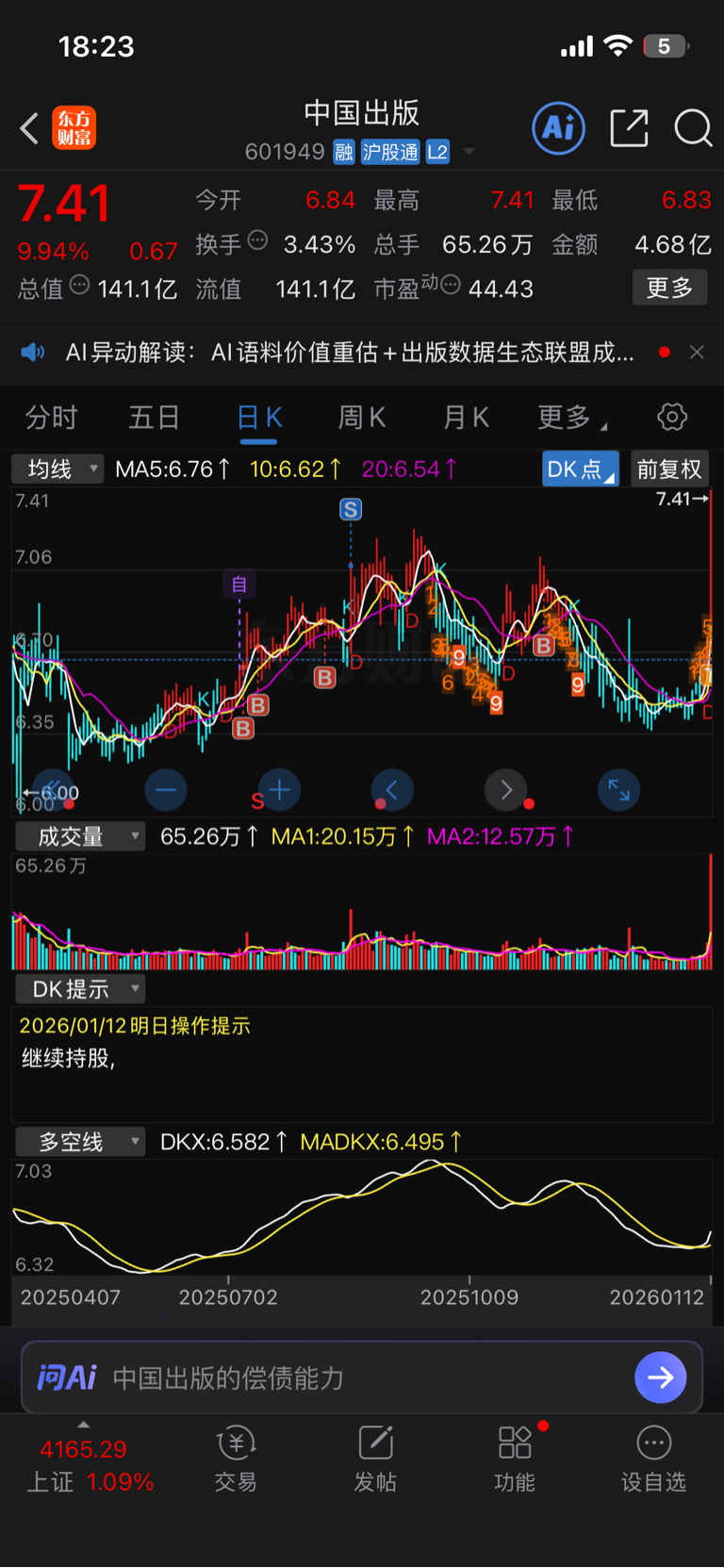This screenshot has width=724, height=1568.
Task: Tap the DKX:6.582 value label
Action: [x=223, y=1142]
